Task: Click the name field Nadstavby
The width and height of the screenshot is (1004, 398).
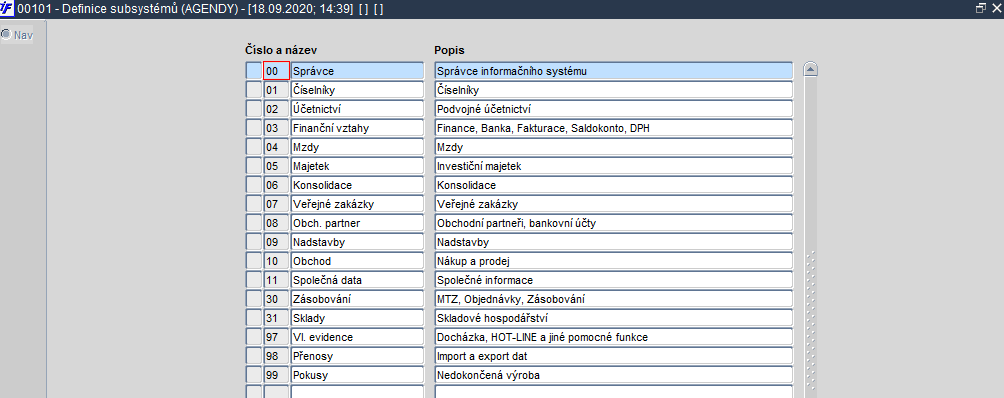Action: pos(357,242)
